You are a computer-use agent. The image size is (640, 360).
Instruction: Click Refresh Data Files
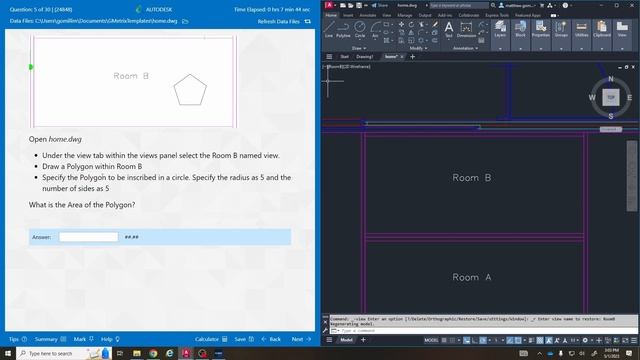284,21
